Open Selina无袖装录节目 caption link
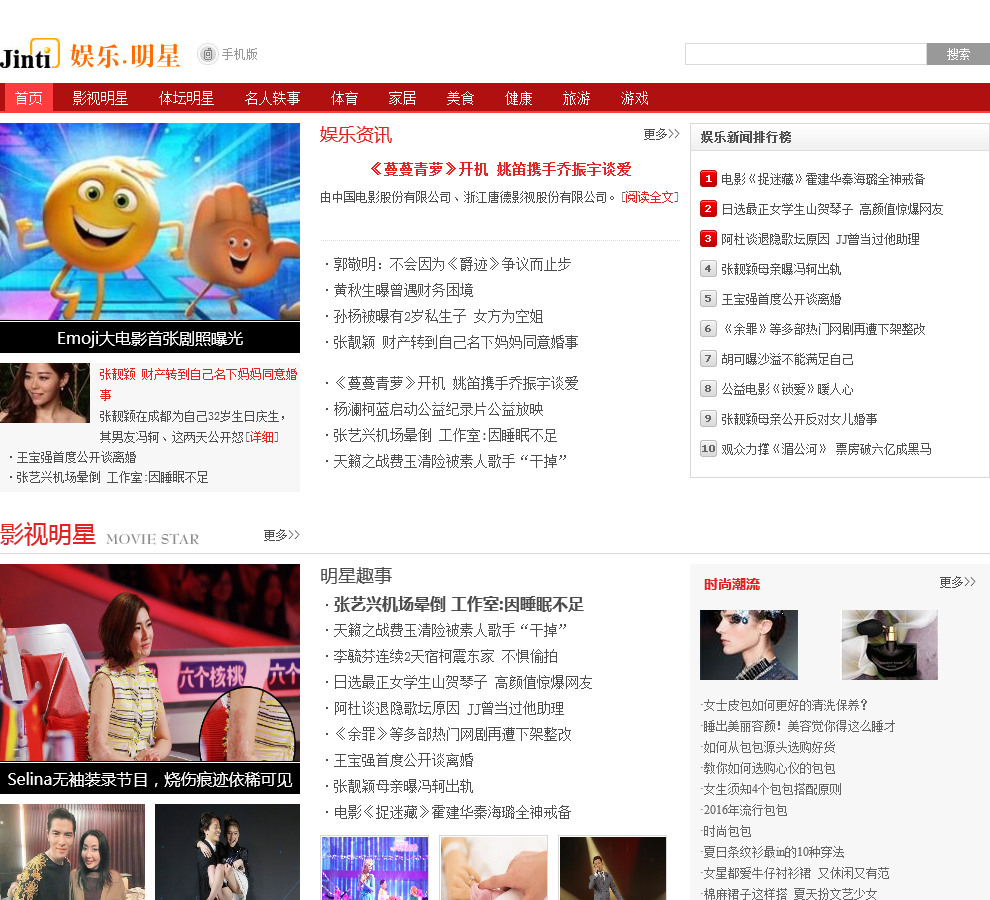The image size is (990, 900). pyautogui.click(x=150, y=779)
